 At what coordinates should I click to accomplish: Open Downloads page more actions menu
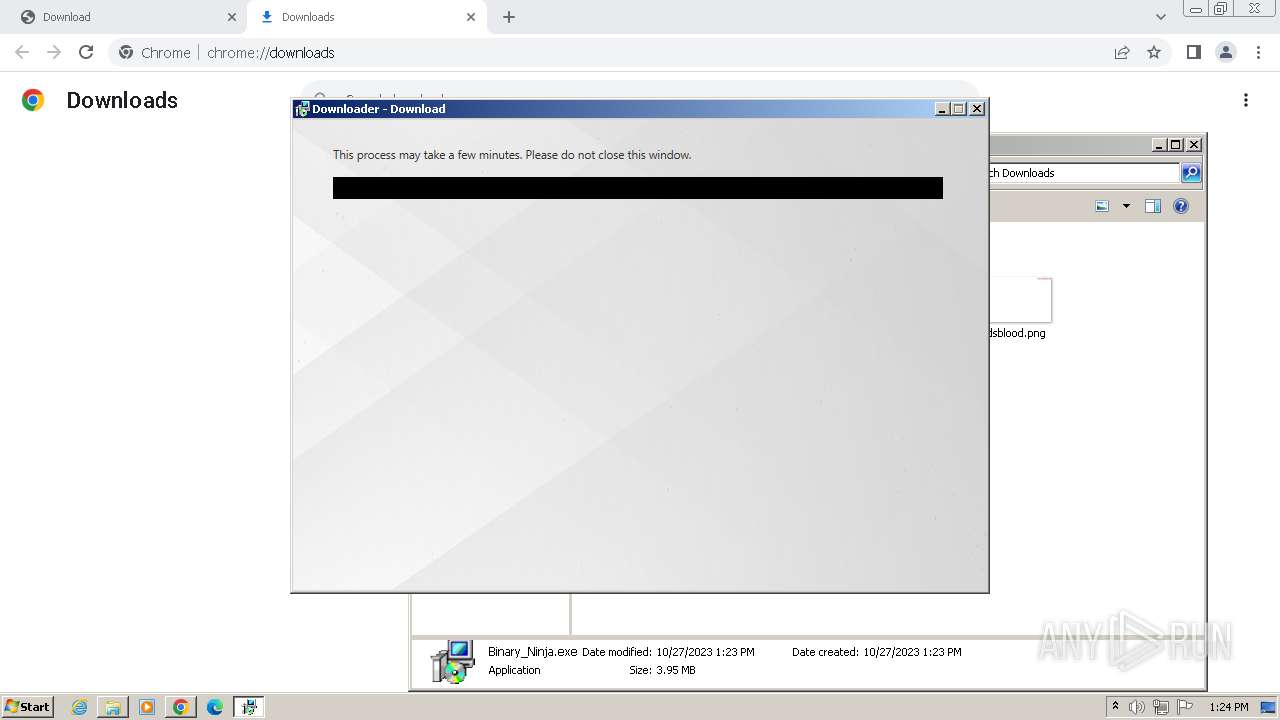click(x=1246, y=100)
